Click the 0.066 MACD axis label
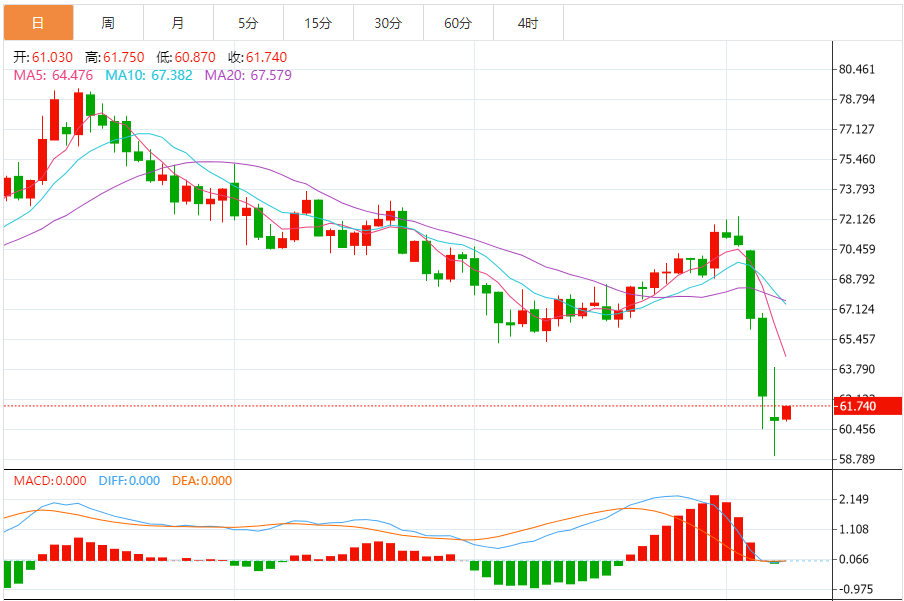Screen dimensions: 904x601 [x=854, y=559]
